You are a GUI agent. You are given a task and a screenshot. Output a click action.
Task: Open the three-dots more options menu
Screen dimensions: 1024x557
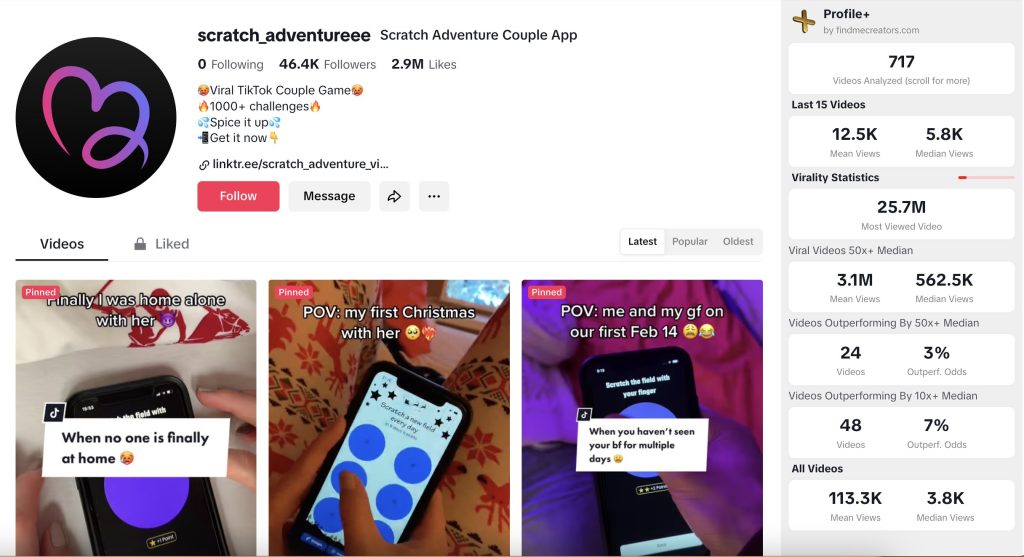point(434,196)
